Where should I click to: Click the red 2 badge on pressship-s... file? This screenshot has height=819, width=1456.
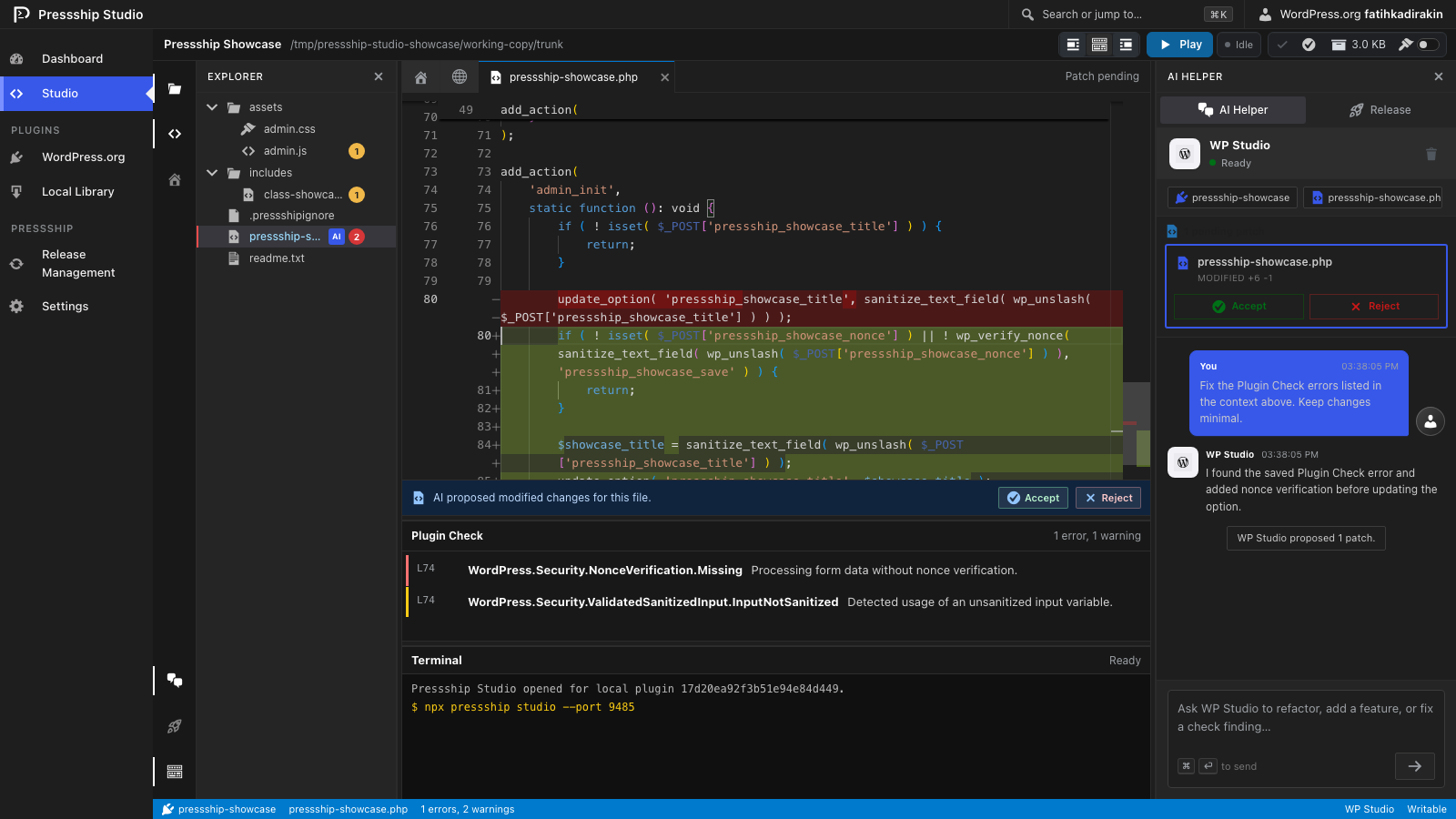tap(357, 237)
